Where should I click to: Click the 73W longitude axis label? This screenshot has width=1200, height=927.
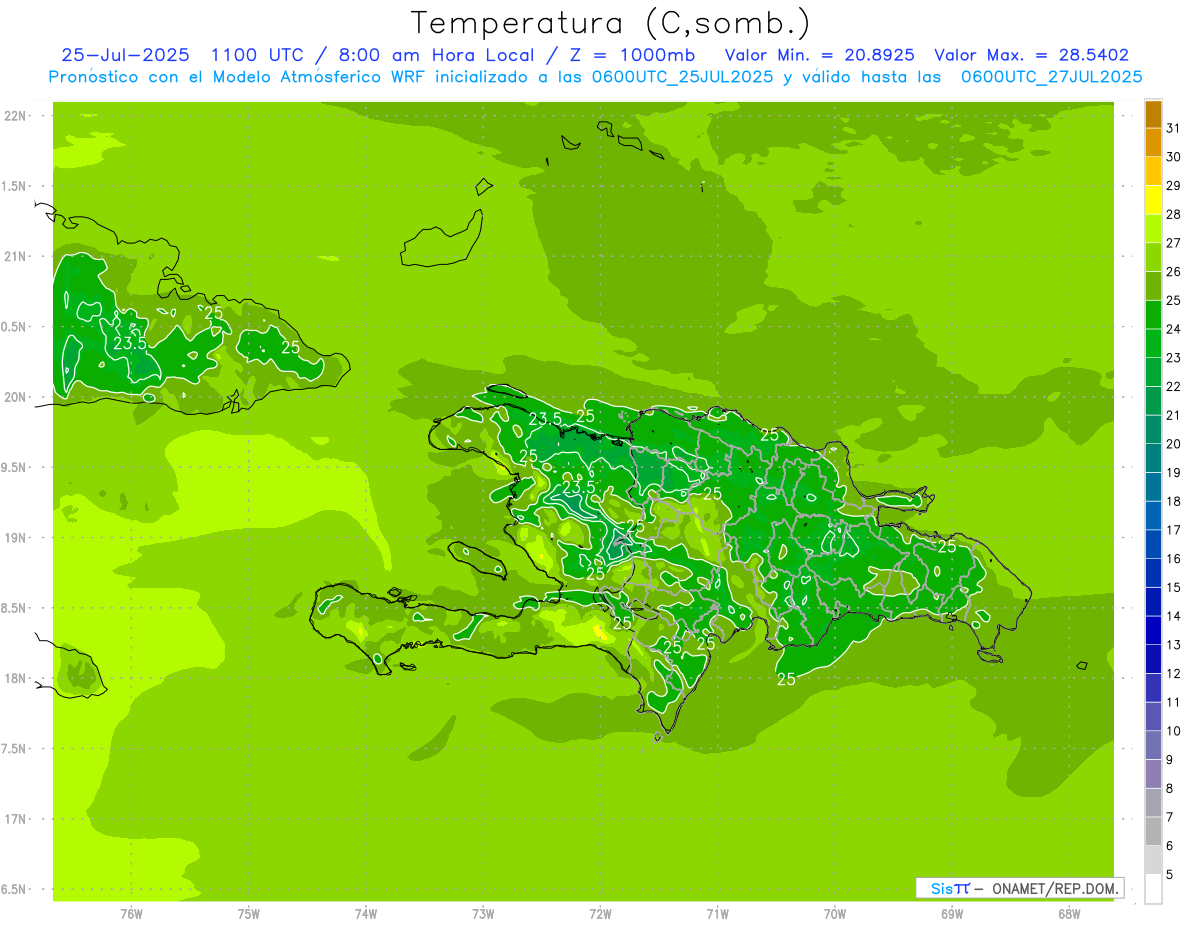(483, 914)
